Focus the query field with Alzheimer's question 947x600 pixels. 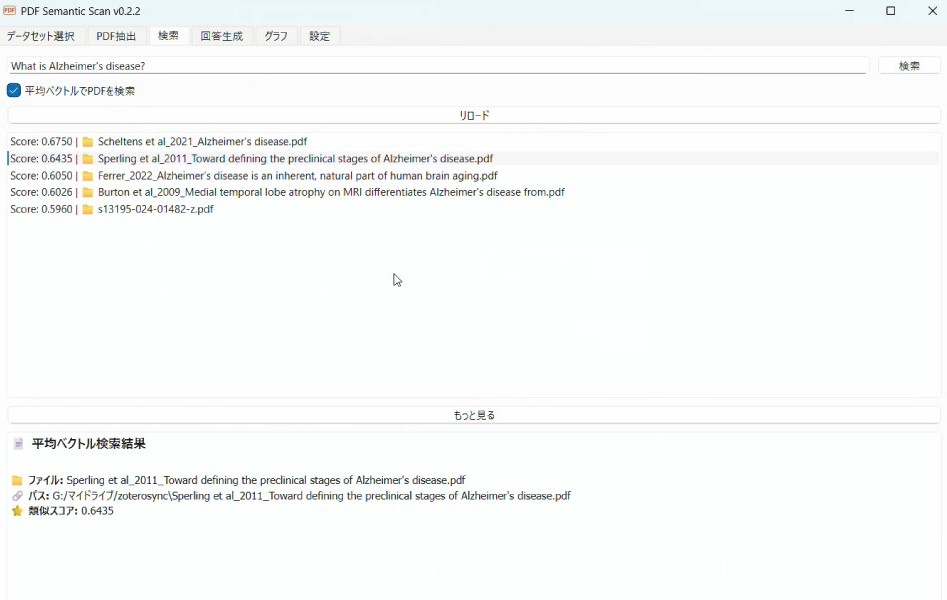(438, 66)
